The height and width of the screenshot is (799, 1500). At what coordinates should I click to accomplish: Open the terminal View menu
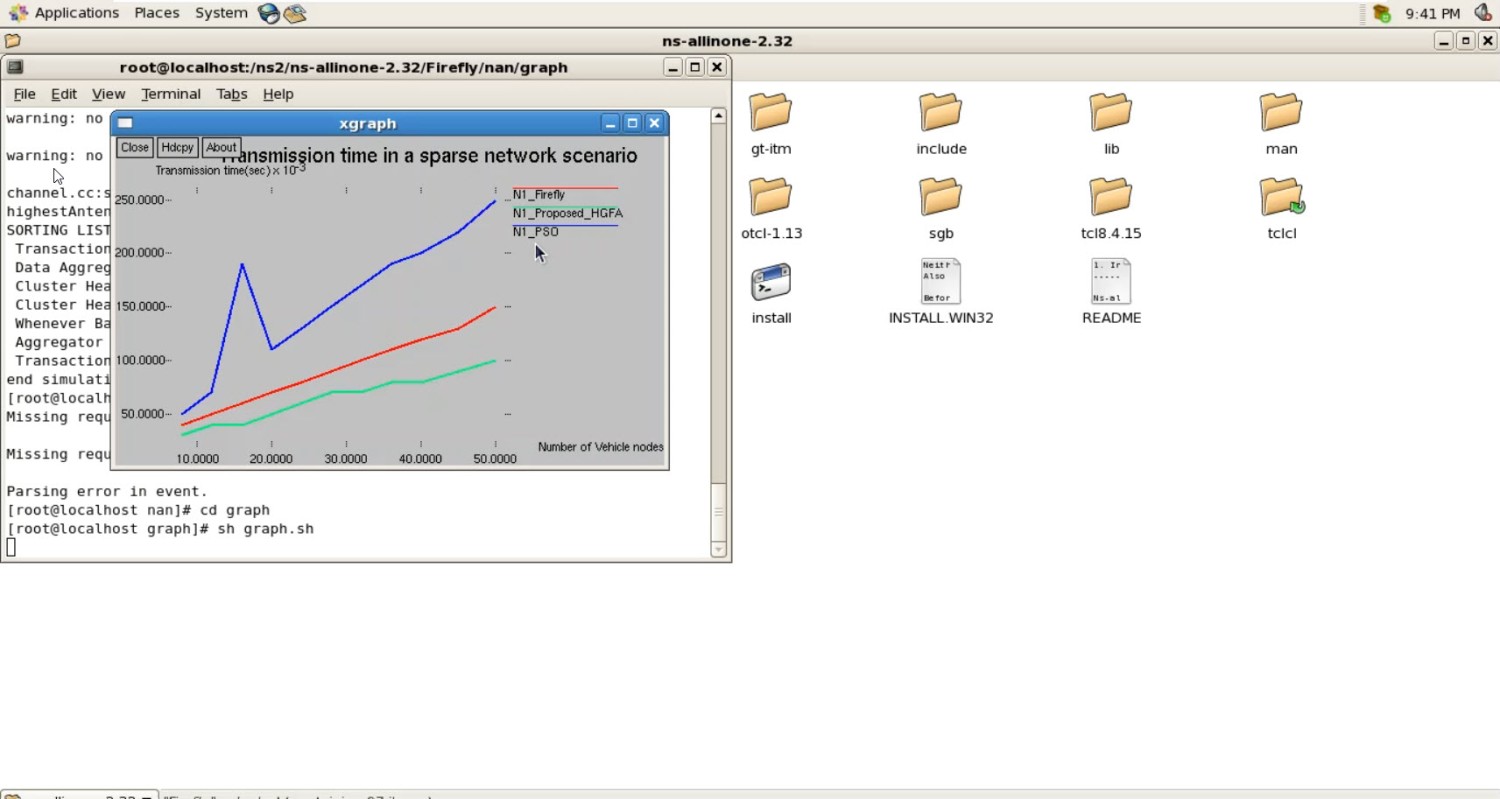[x=108, y=94]
